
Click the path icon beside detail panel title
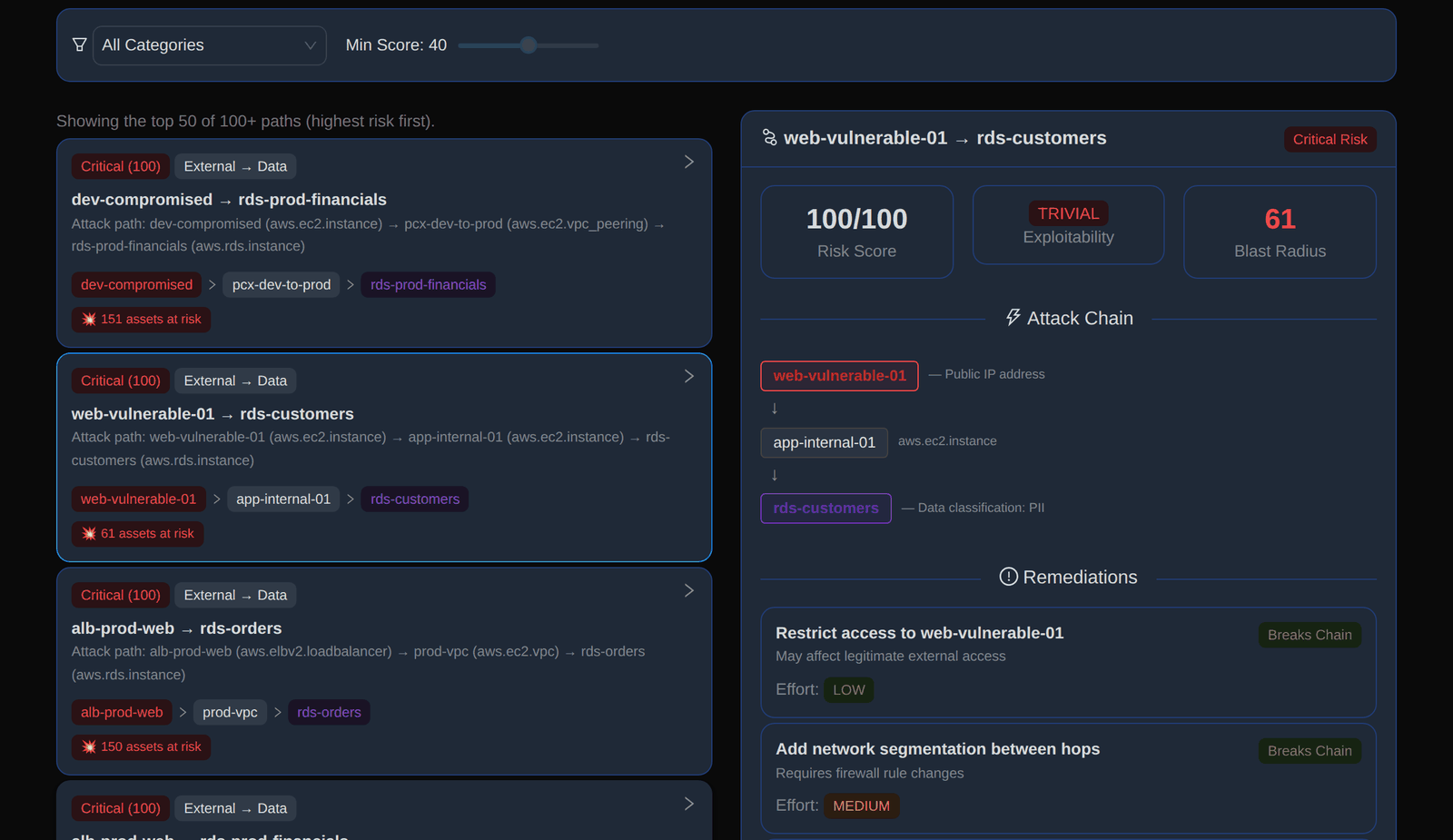(x=770, y=138)
